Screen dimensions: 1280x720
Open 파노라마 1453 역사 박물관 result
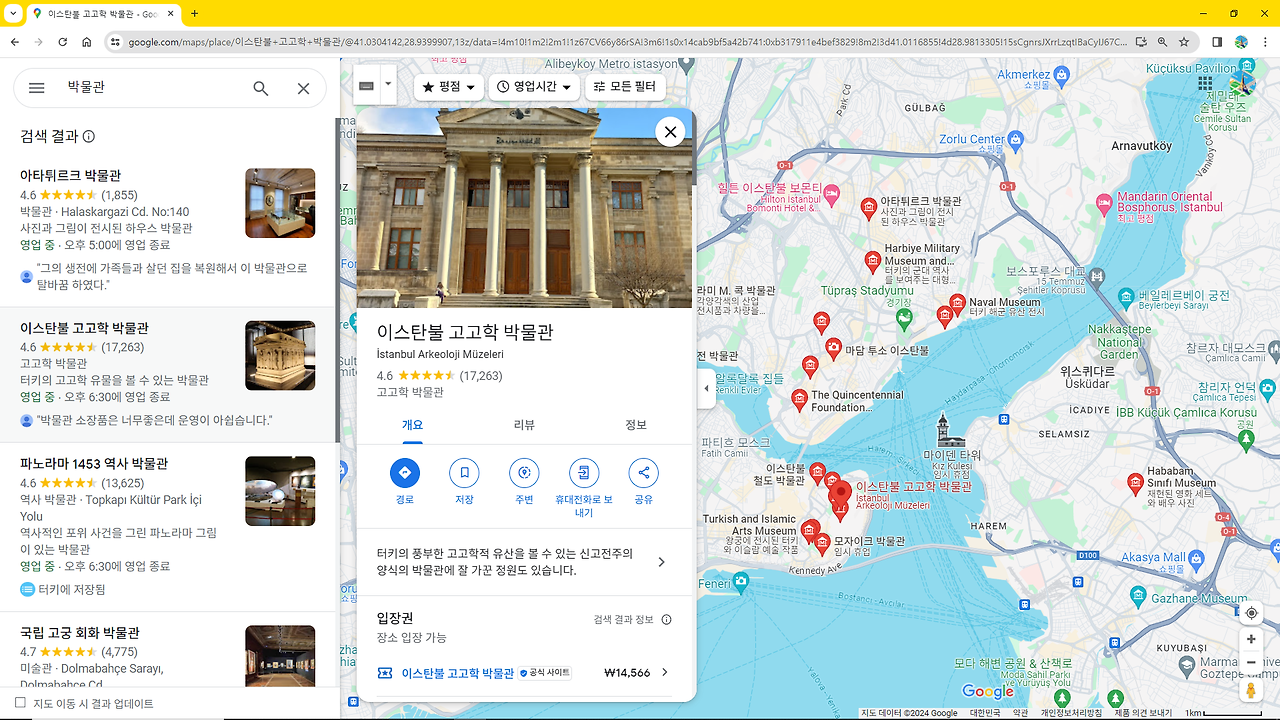[94, 464]
